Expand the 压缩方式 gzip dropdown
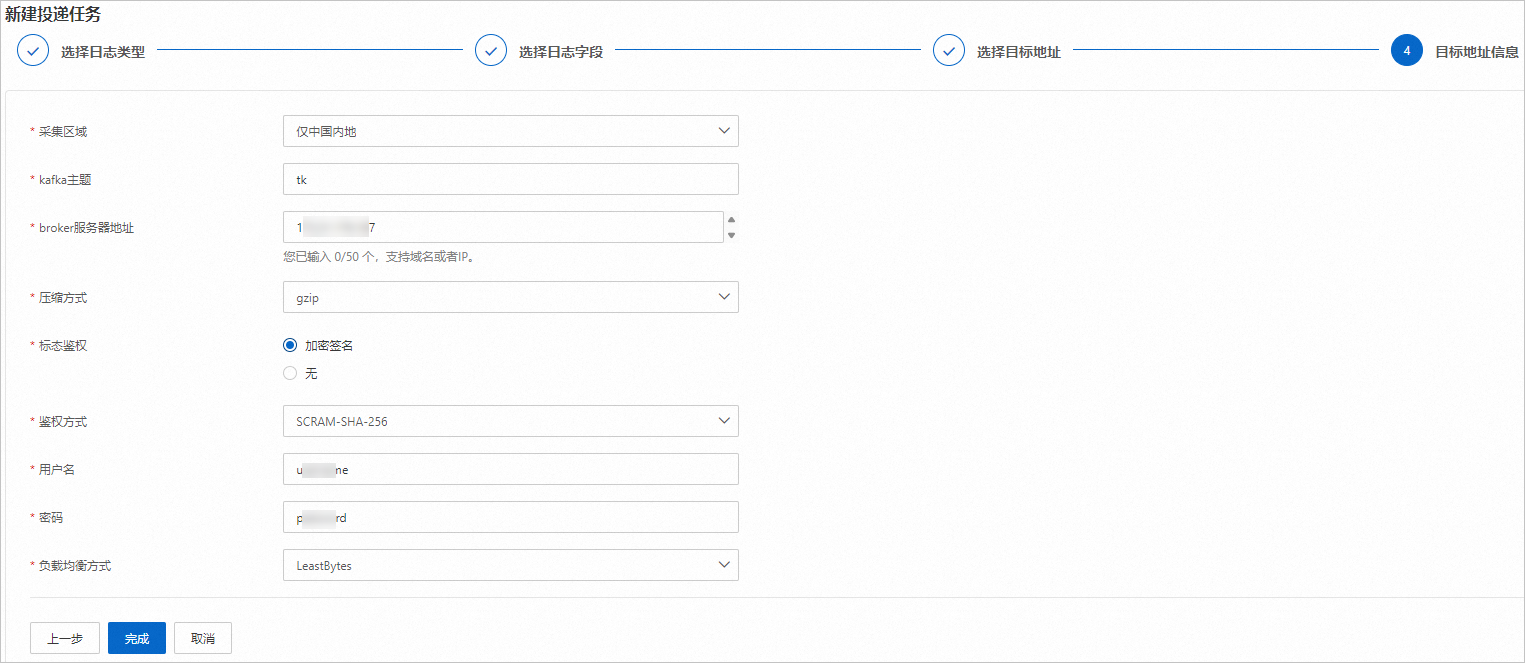1525x663 pixels. point(510,297)
